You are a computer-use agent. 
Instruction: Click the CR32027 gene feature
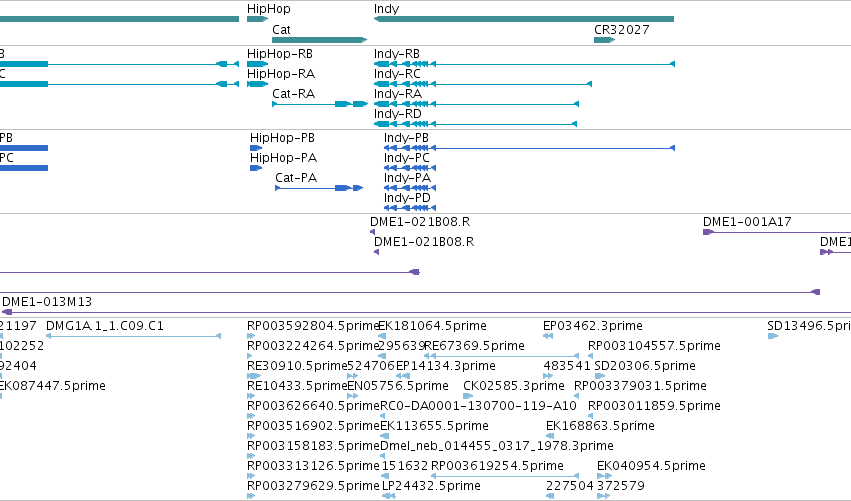604,40
